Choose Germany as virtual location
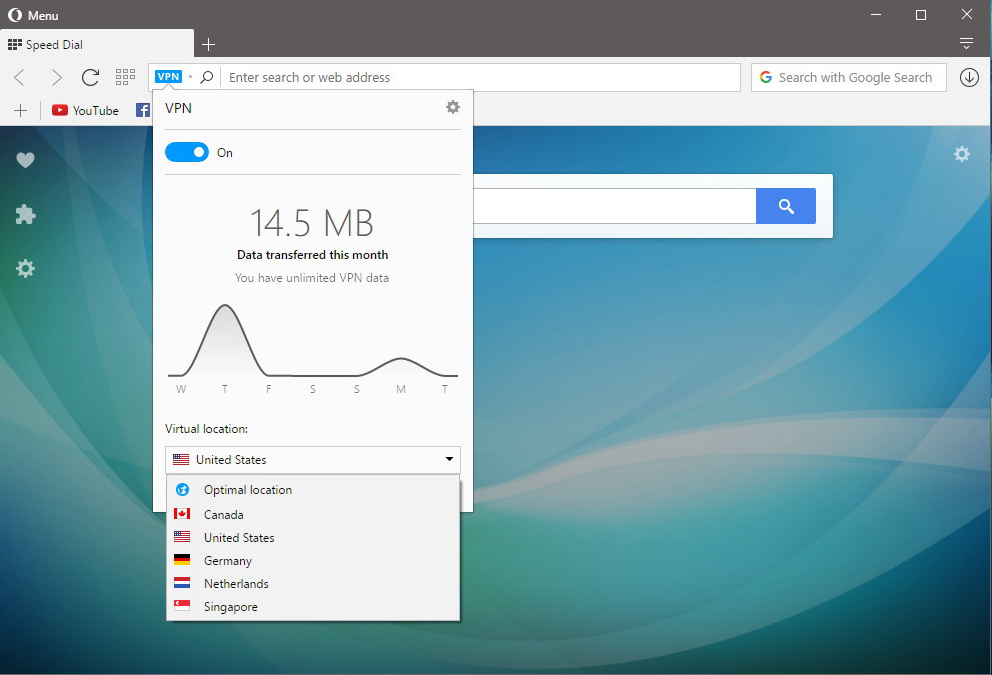This screenshot has width=992, height=675. [x=313, y=560]
